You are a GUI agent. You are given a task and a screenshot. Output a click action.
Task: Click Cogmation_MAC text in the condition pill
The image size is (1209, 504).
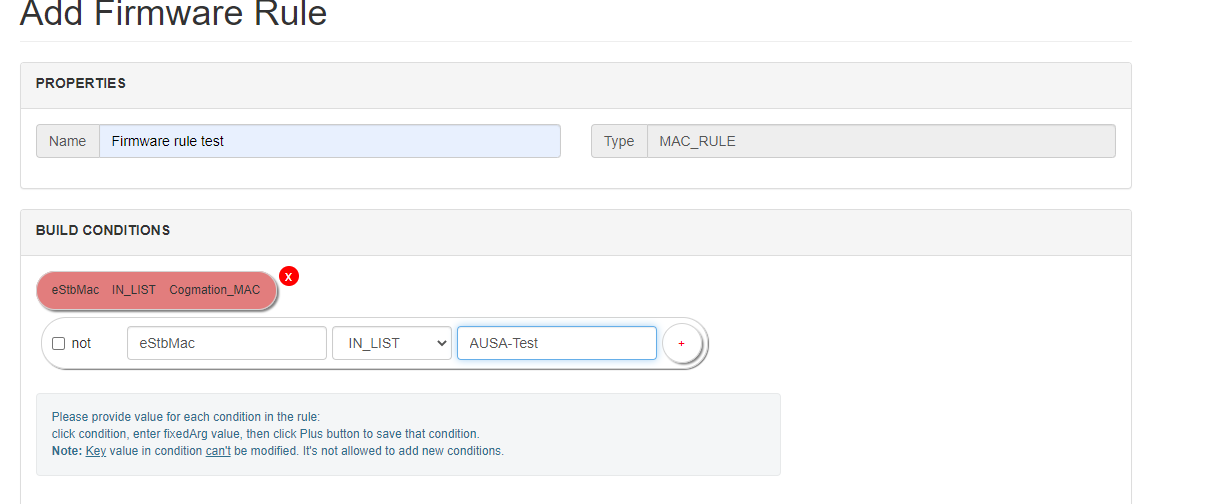pos(214,290)
